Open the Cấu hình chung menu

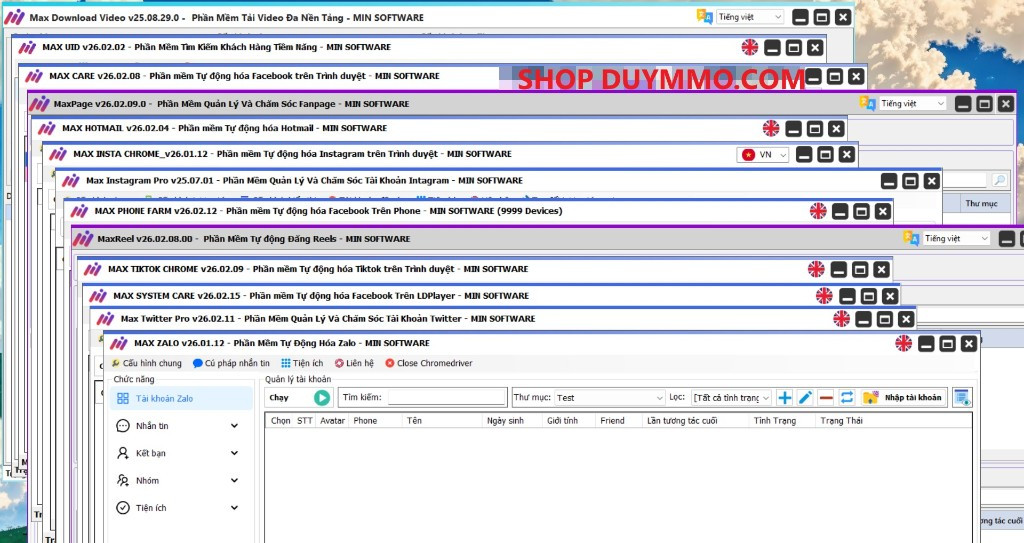click(x=146, y=363)
